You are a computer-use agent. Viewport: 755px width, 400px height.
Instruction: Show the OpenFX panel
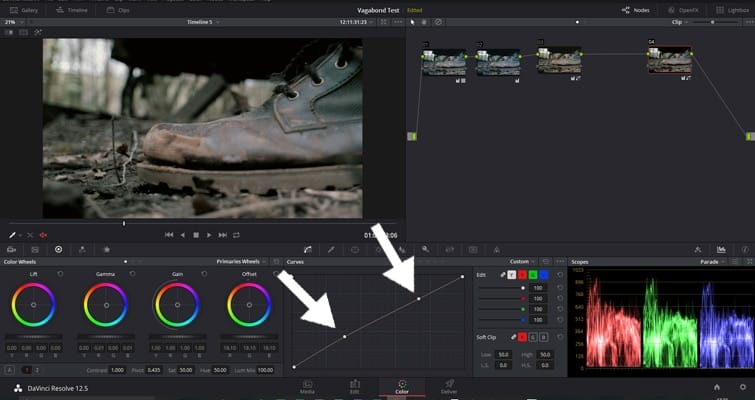683,9
